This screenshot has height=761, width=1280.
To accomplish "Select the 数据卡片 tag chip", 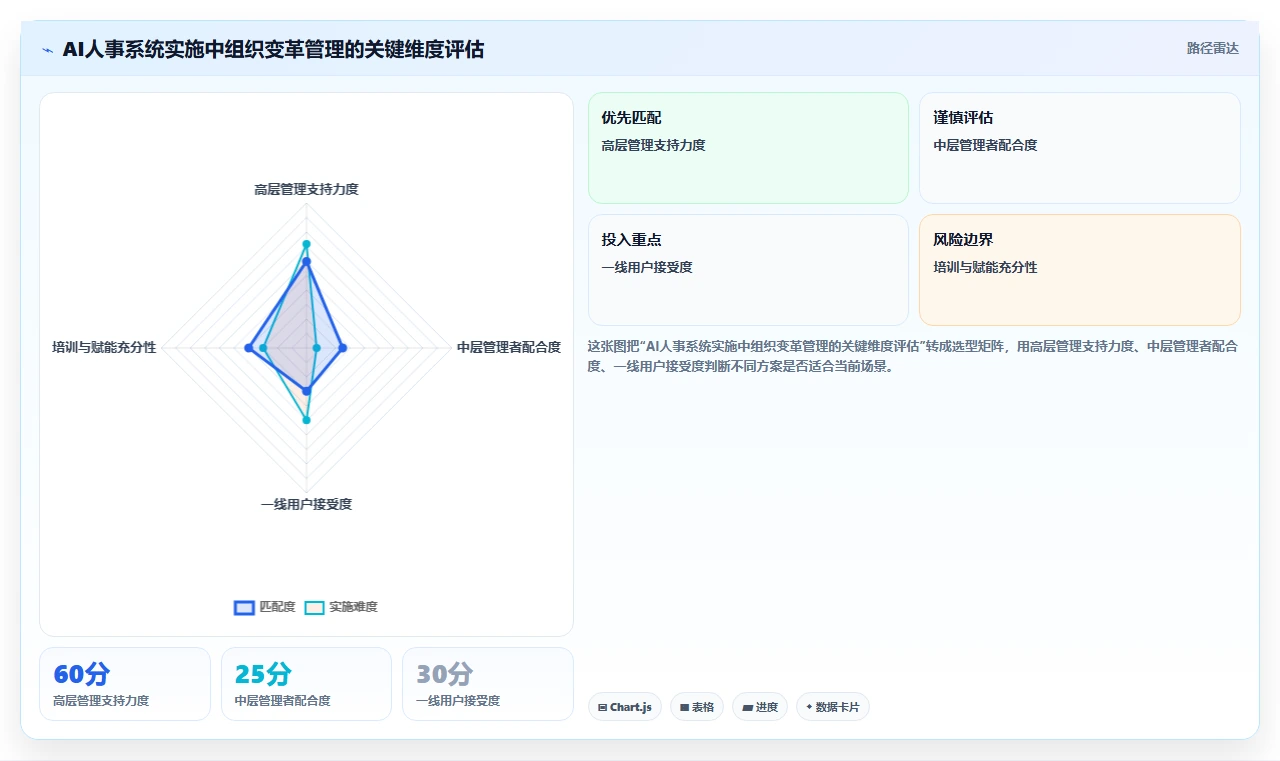I will (x=833, y=707).
